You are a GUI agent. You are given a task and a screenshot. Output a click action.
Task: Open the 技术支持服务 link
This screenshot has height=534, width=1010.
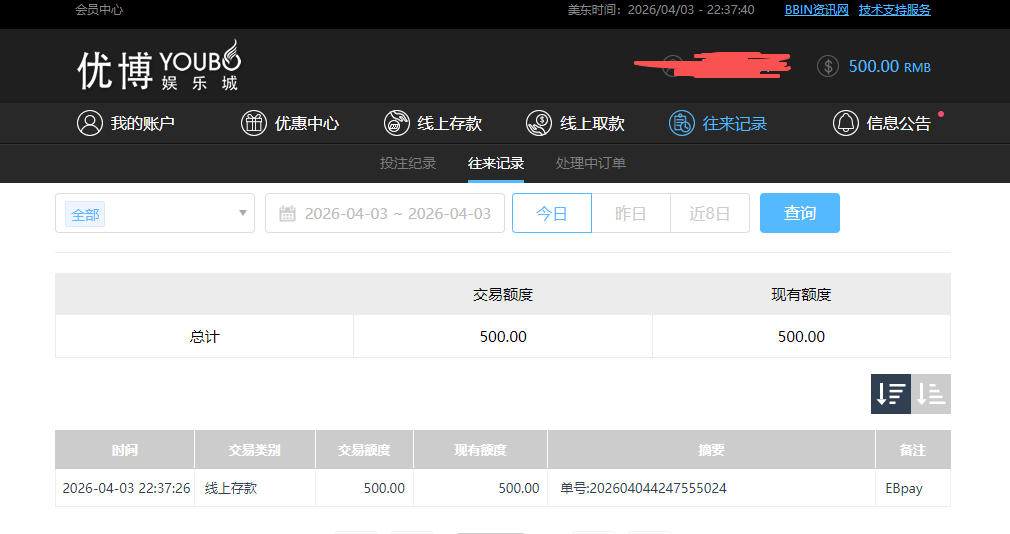894,10
